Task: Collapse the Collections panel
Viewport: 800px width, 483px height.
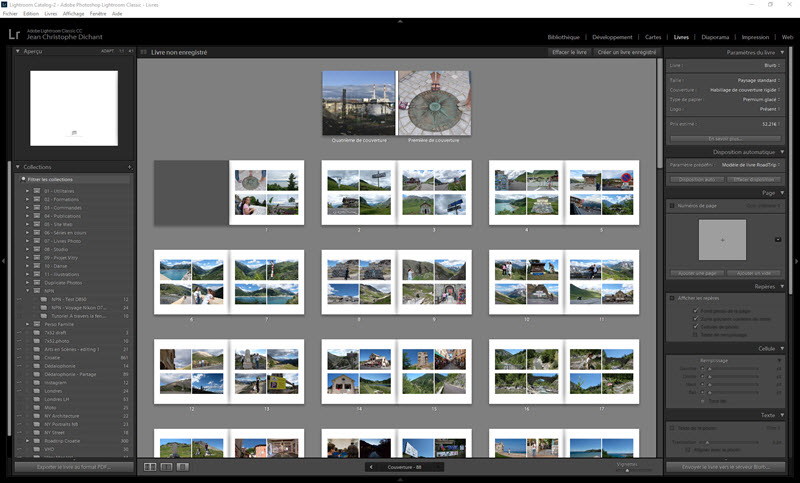Action: 18,167
